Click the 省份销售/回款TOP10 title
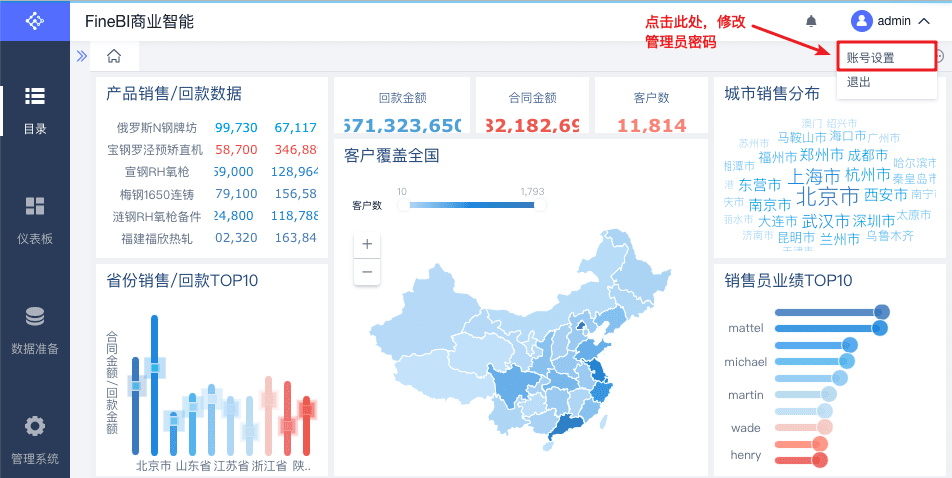The height and width of the screenshot is (478, 952). click(182, 280)
